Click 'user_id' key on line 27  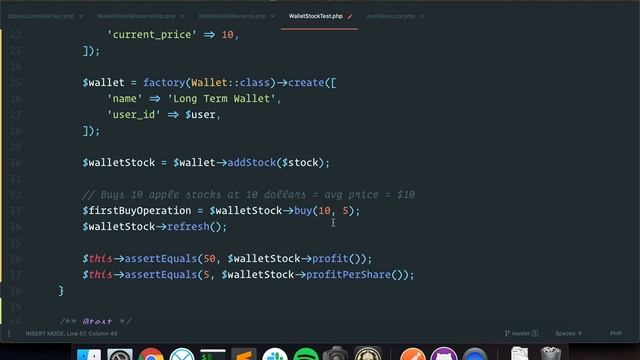134,115
